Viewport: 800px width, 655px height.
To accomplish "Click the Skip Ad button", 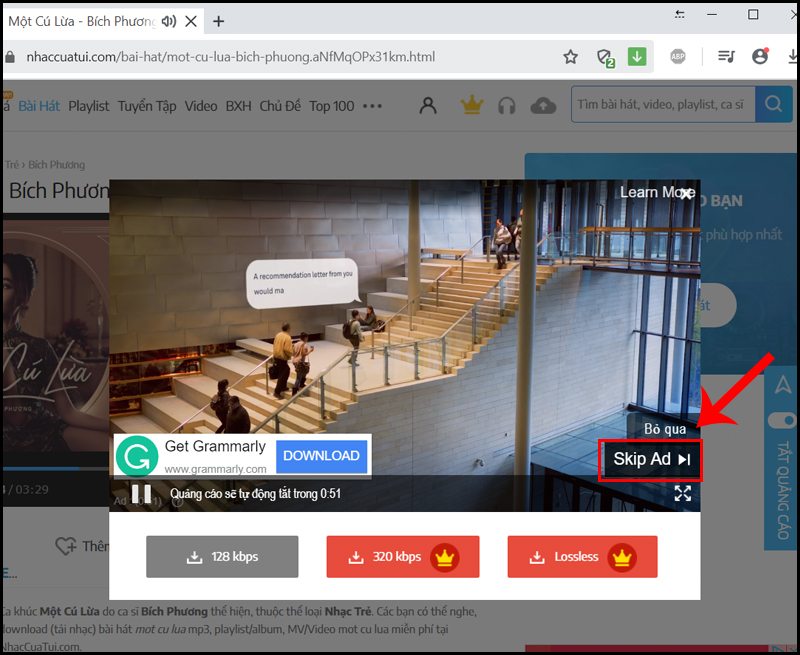I will pos(651,460).
